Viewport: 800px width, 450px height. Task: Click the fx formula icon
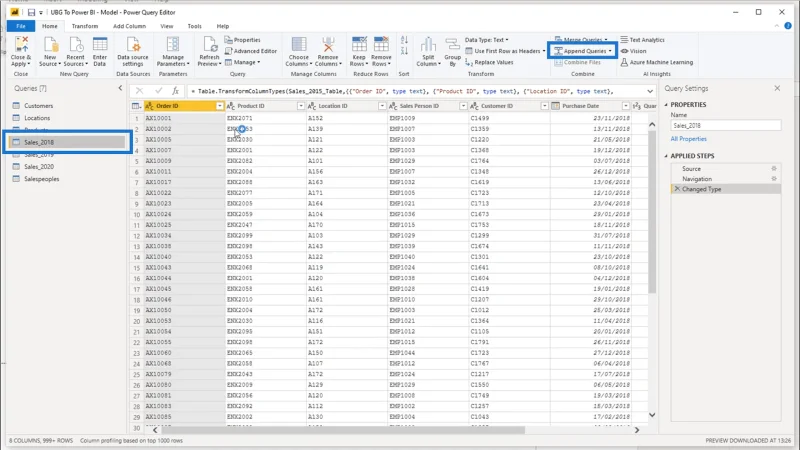175,91
